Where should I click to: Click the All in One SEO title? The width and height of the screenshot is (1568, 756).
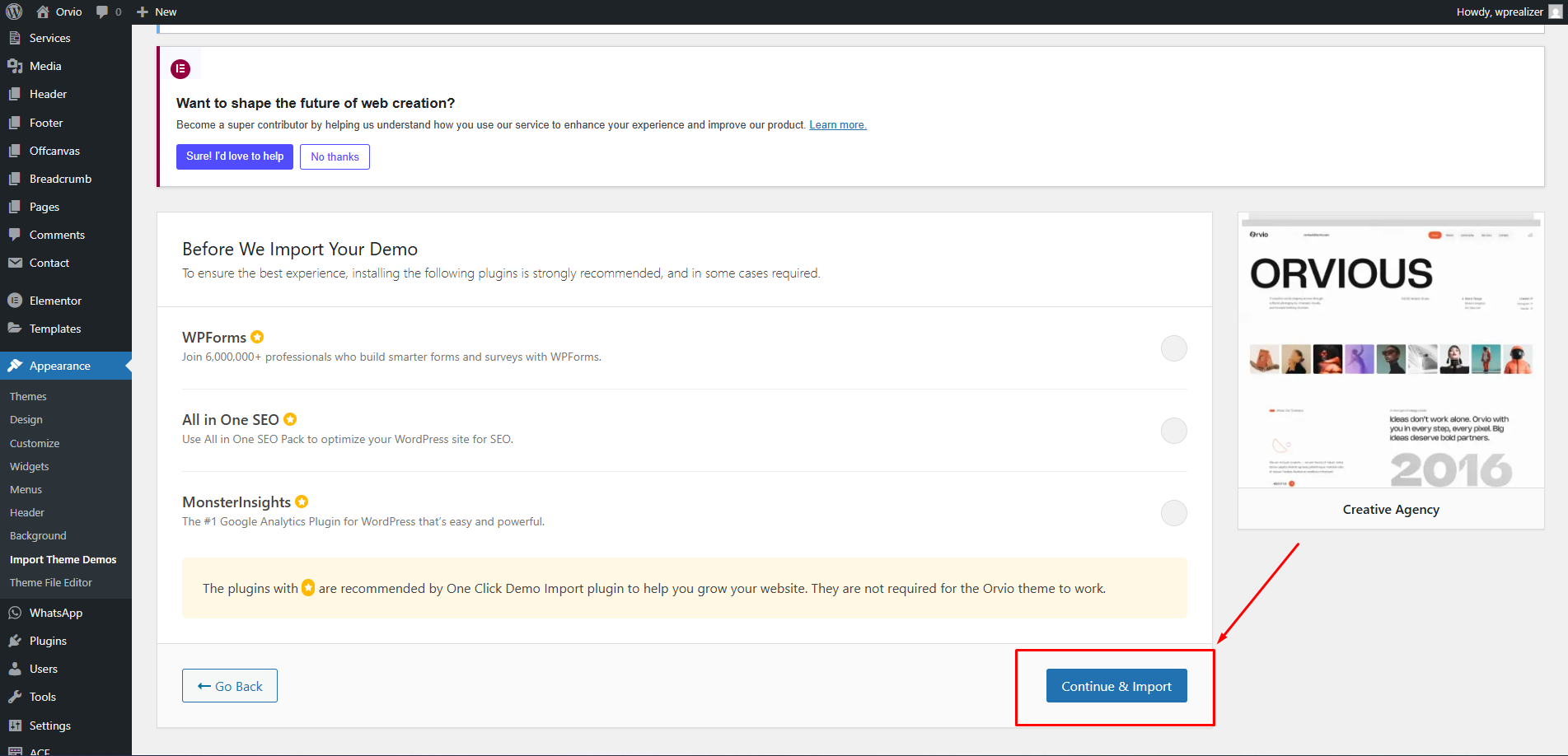tap(231, 420)
